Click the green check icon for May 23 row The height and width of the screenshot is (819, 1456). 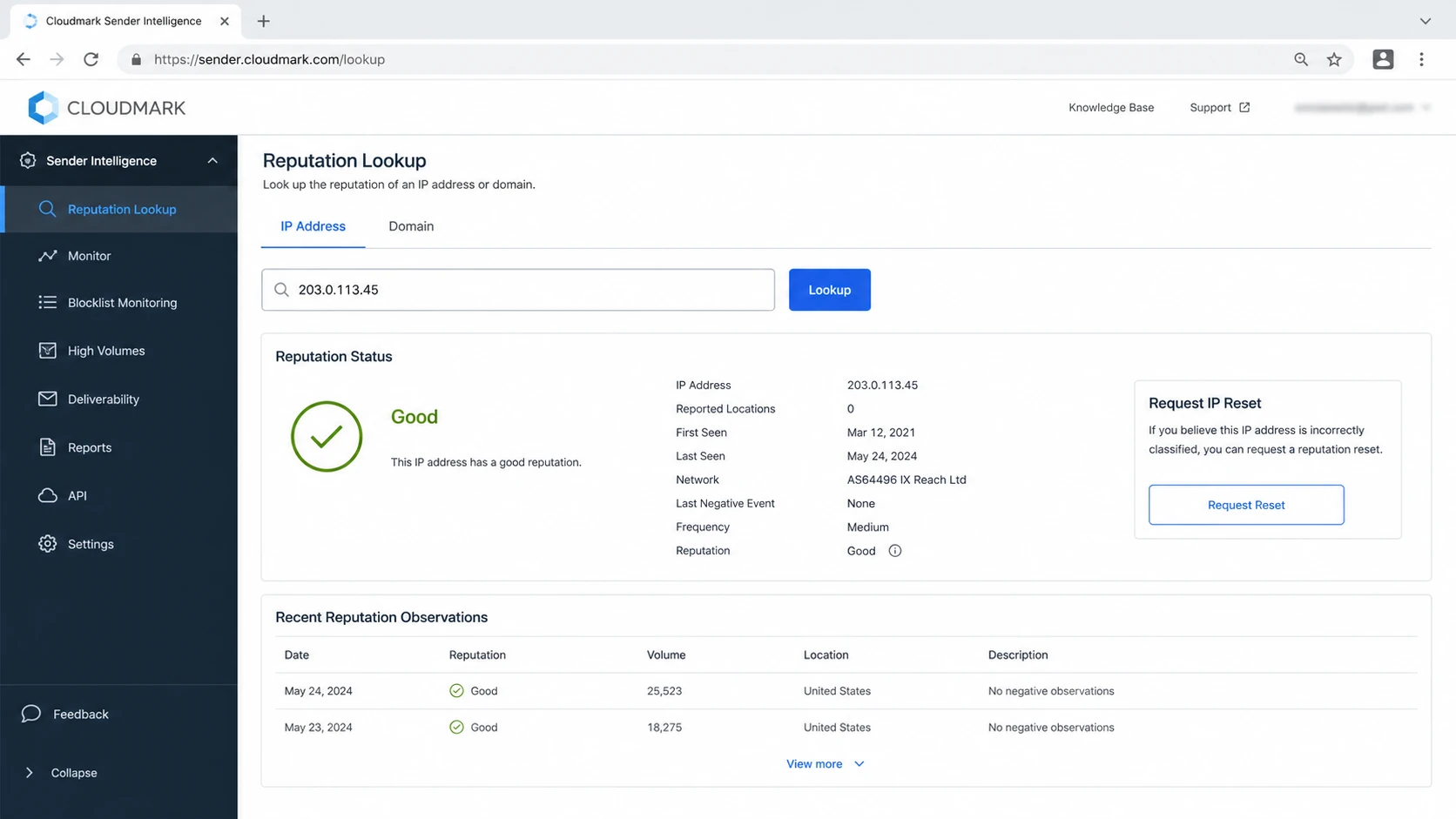pos(456,728)
